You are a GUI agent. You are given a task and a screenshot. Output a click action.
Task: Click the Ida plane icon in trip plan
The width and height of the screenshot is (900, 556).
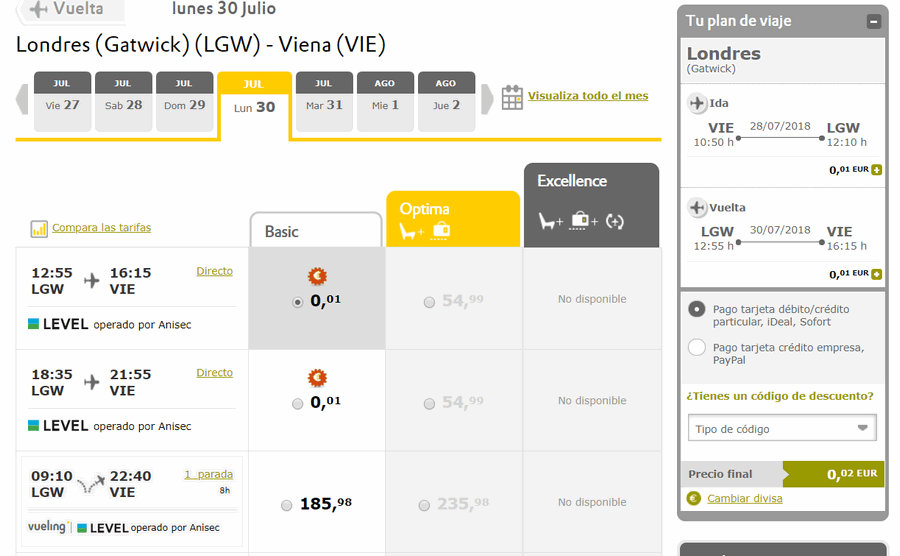[697, 103]
